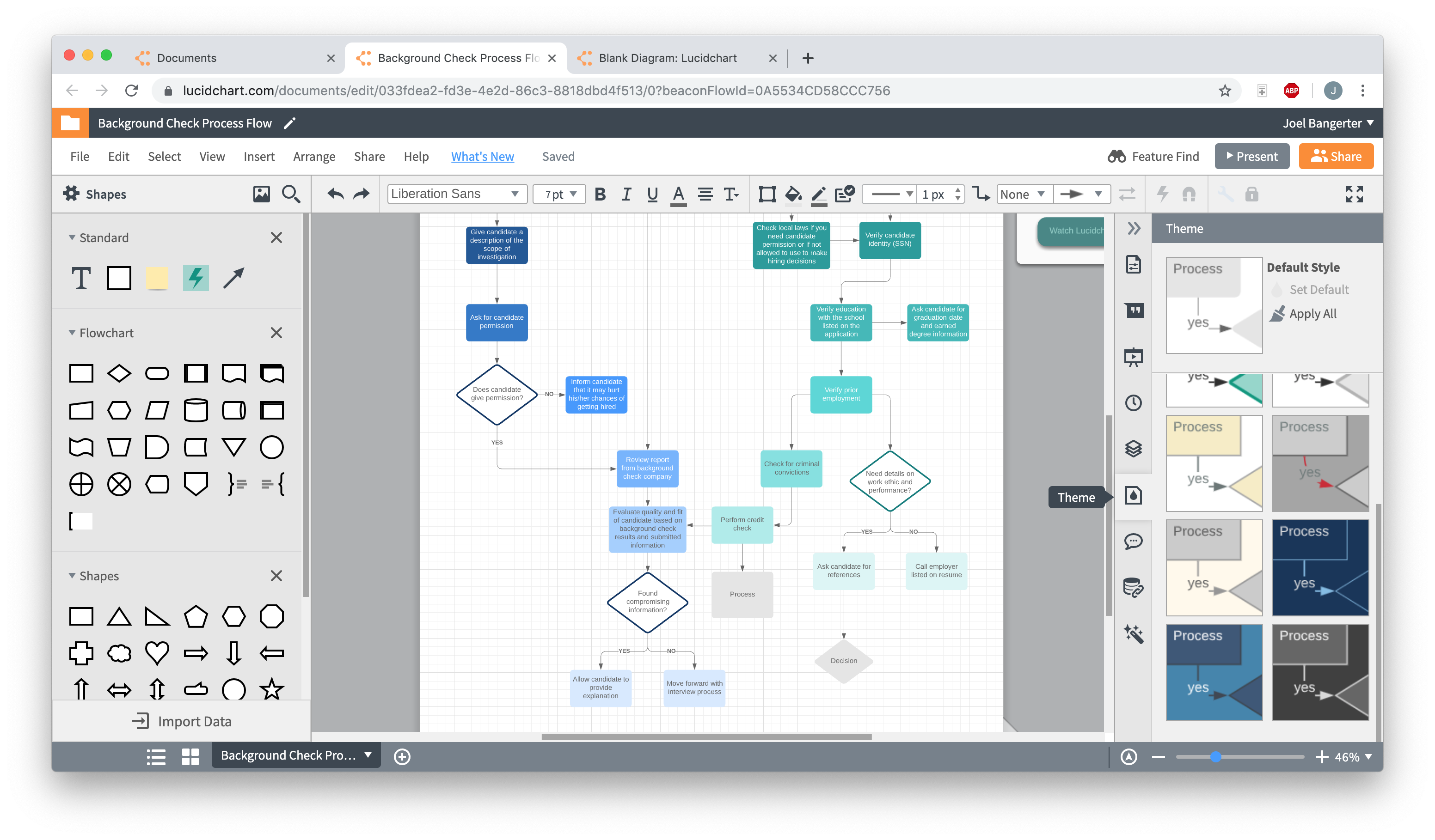The width and height of the screenshot is (1435, 840).
Task: Open the Theme panel icon in right sidebar
Action: (1134, 496)
